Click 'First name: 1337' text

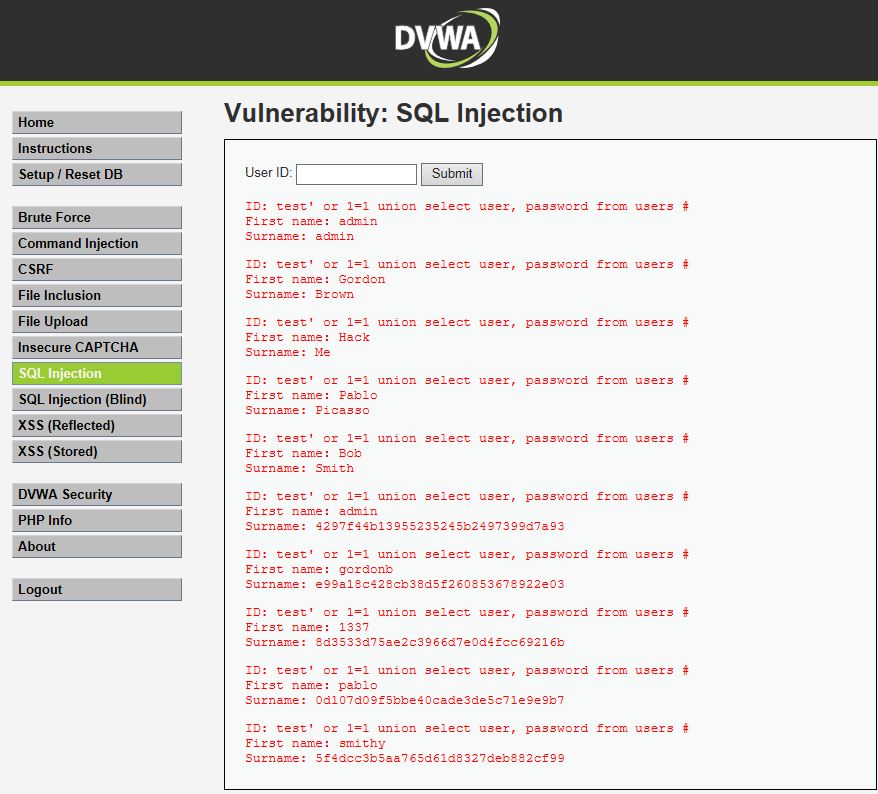pos(307,628)
